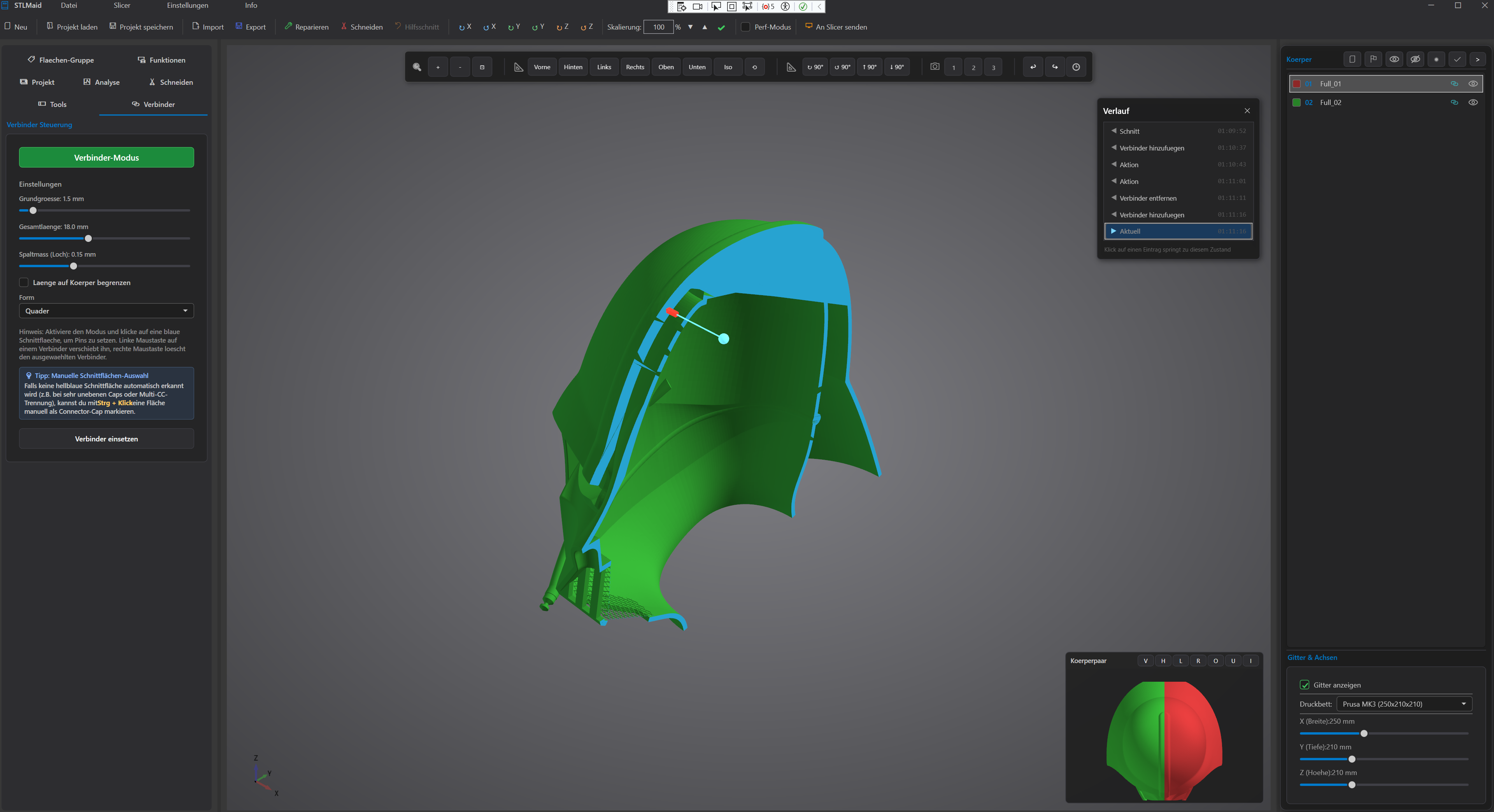
Task: Switch to the Flaechen-Gruppe tab
Action: (x=61, y=60)
